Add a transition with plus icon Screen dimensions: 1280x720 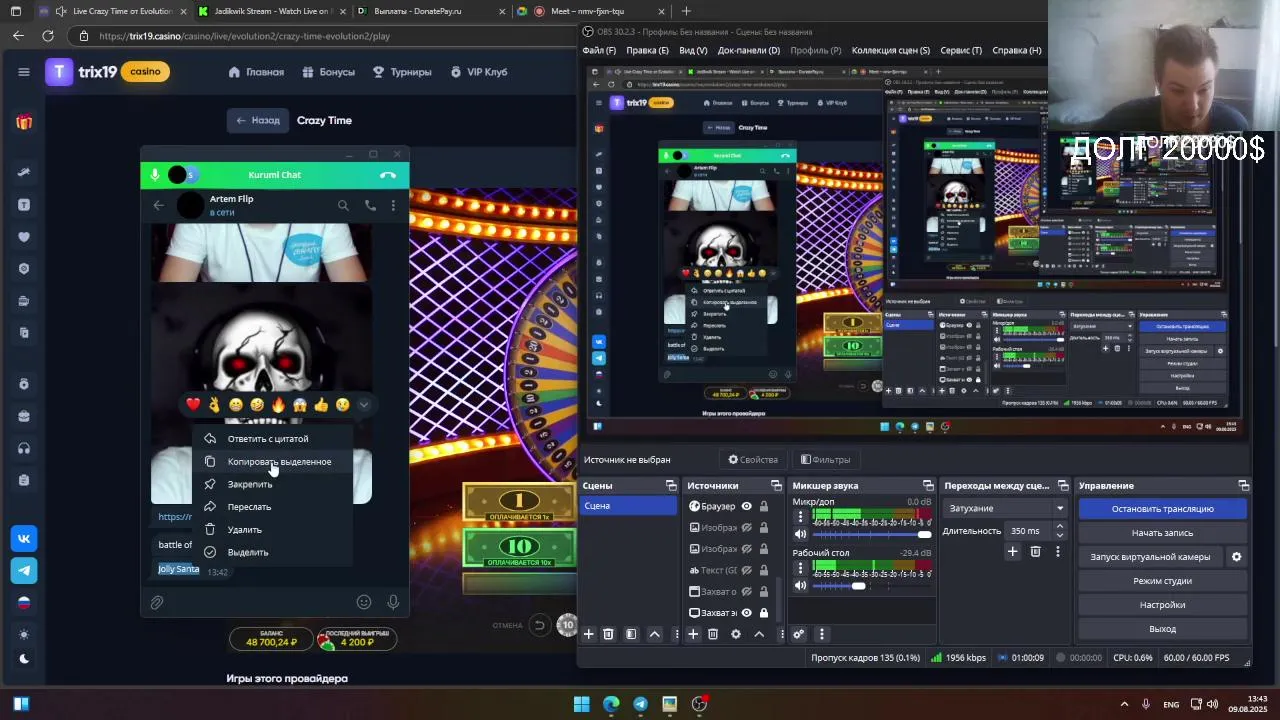tap(1012, 551)
